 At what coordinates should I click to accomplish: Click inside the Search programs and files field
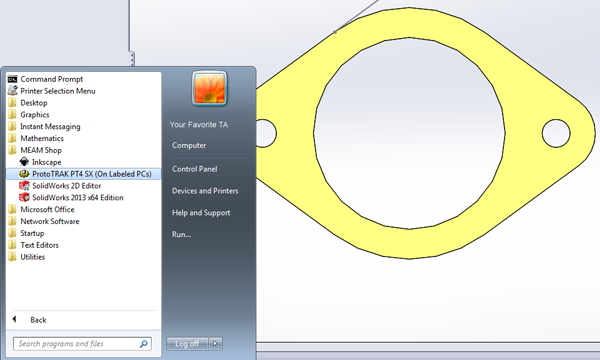click(82, 344)
